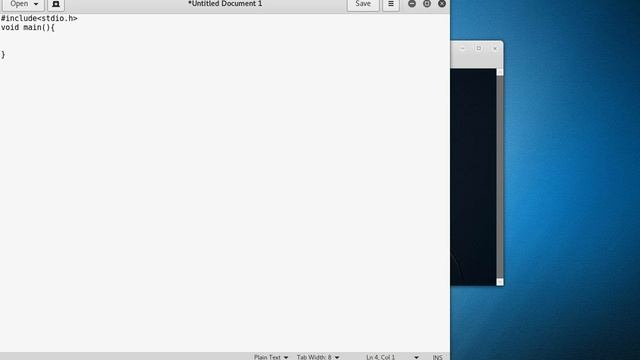
Task: Save the untitled document
Action: [x=363, y=4]
